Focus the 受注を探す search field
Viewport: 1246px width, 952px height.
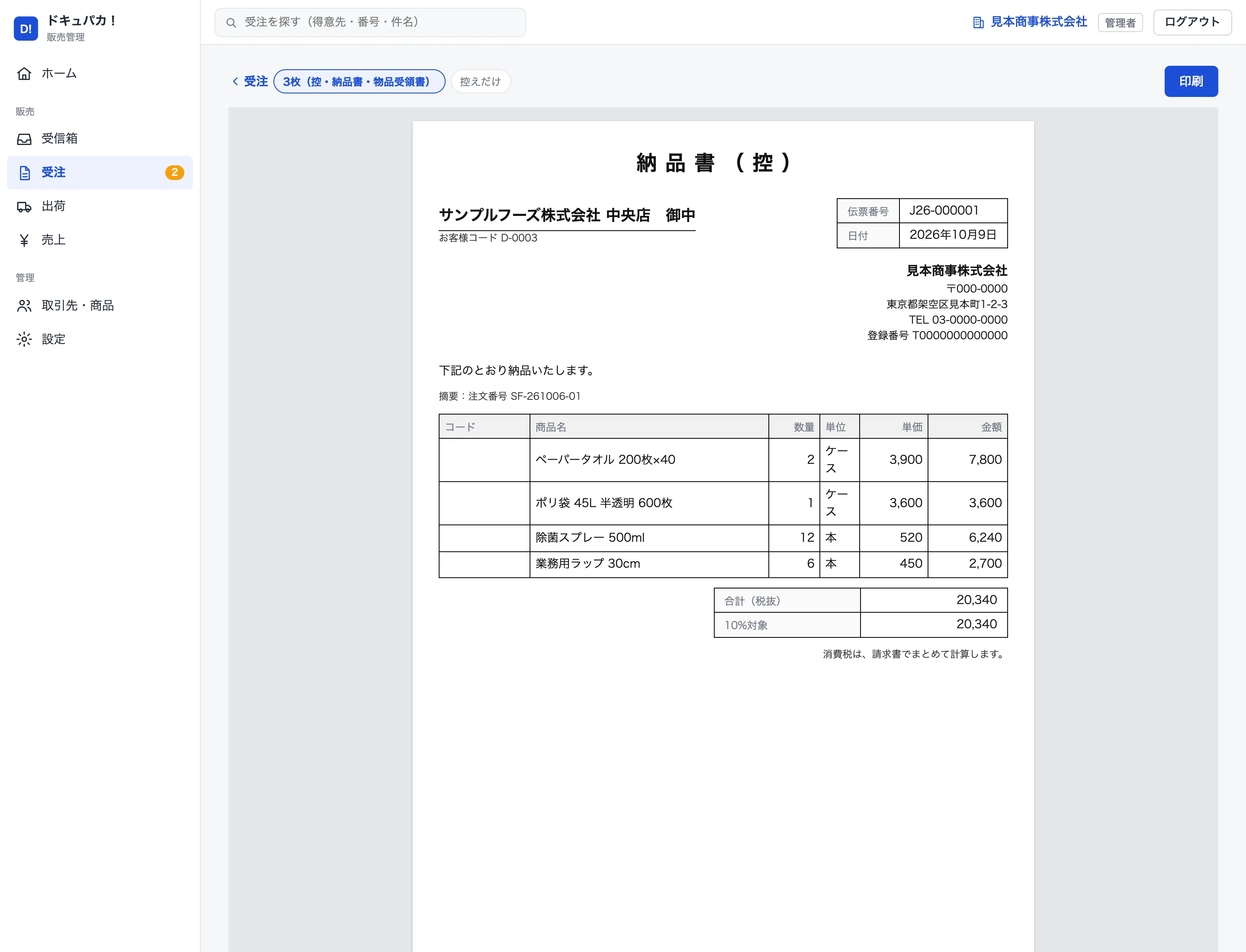(x=370, y=23)
